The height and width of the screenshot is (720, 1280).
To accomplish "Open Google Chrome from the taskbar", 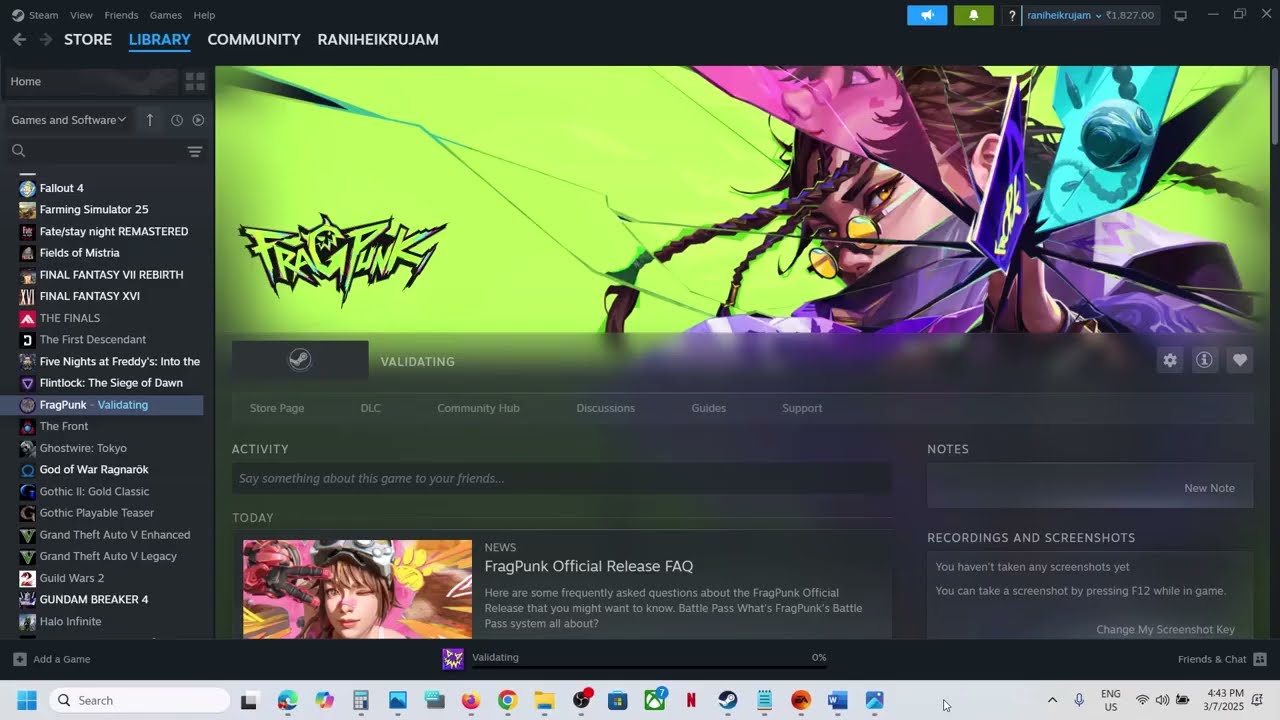I will coord(507,700).
